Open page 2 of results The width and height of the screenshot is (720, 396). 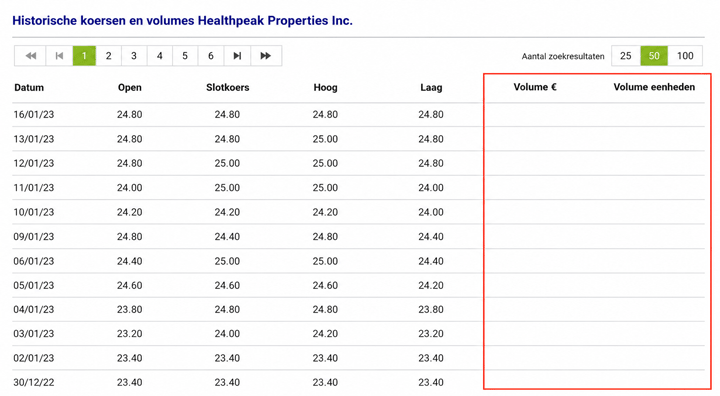pyautogui.click(x=108, y=56)
